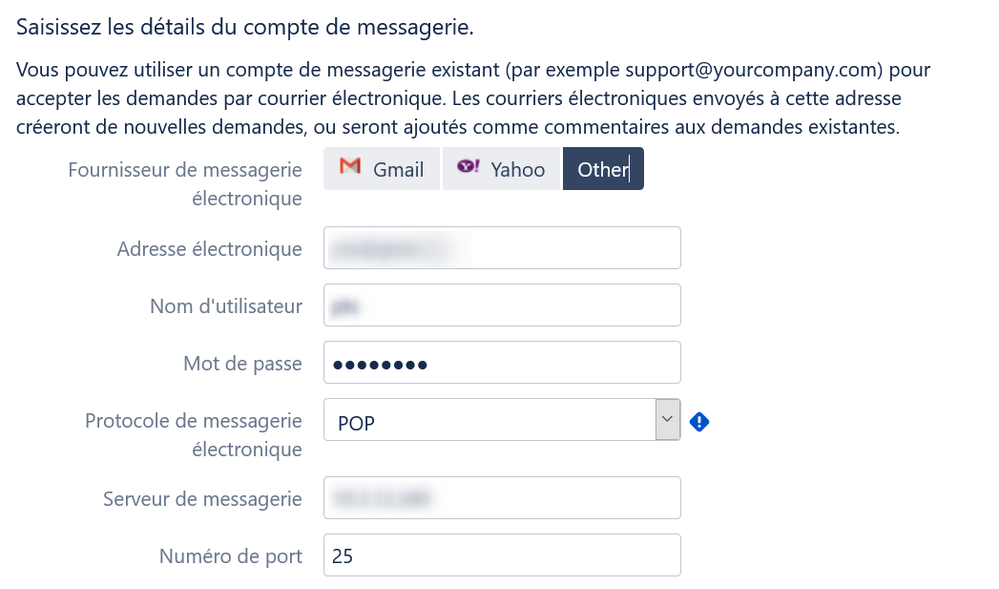Open the POP protocol combo box

[502, 419]
